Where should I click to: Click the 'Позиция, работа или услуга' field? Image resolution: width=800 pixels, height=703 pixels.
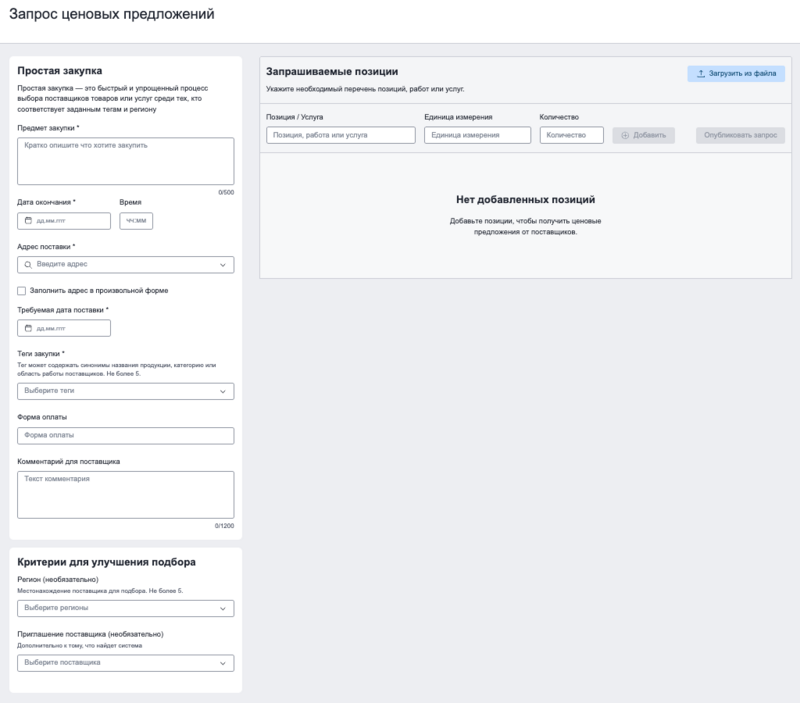pyautogui.click(x=340, y=135)
